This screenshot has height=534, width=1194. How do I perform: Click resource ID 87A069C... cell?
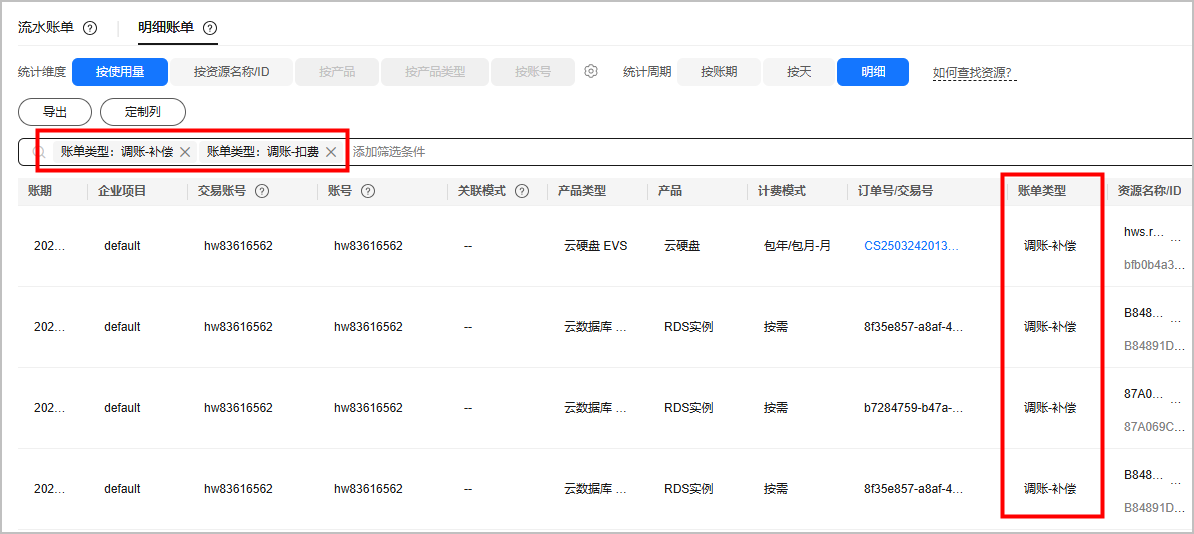(1154, 426)
